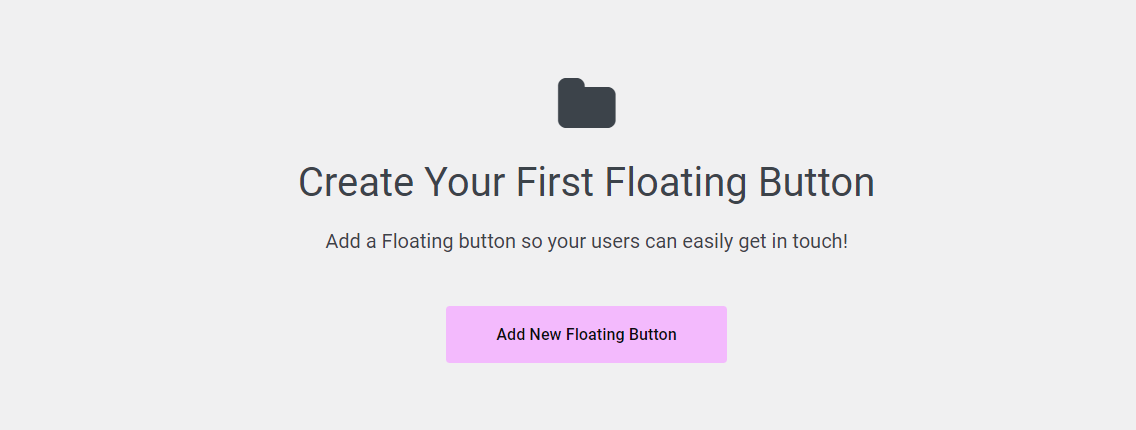Click the word 'Floating' in the heading
Image resolution: width=1136 pixels, height=430 pixels.
click(x=679, y=183)
